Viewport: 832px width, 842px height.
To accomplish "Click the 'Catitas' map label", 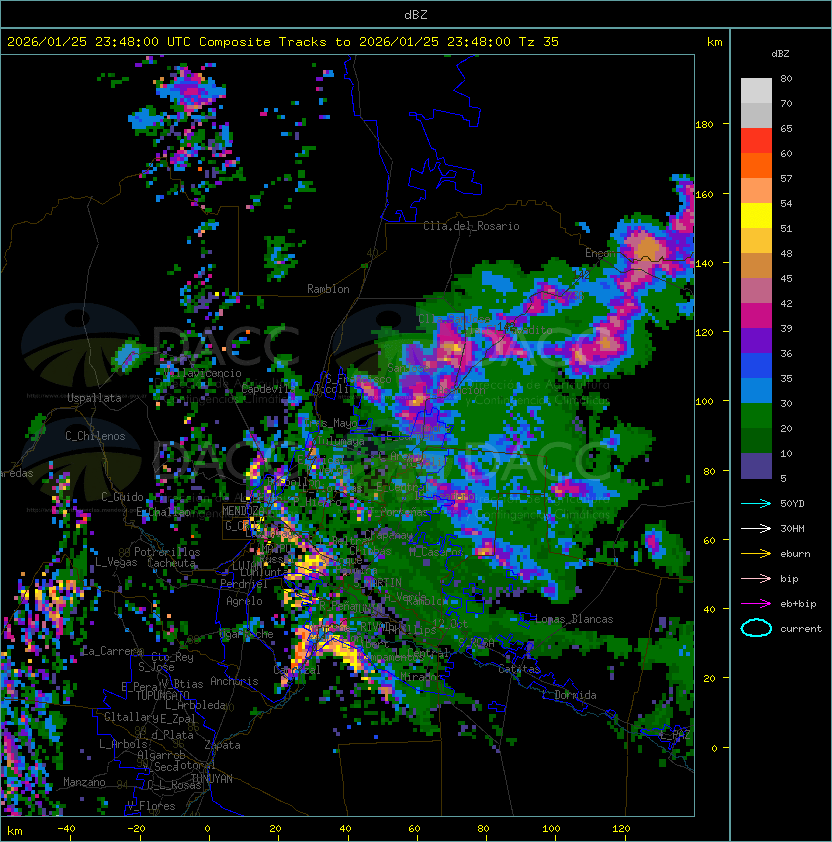I will (x=519, y=669).
